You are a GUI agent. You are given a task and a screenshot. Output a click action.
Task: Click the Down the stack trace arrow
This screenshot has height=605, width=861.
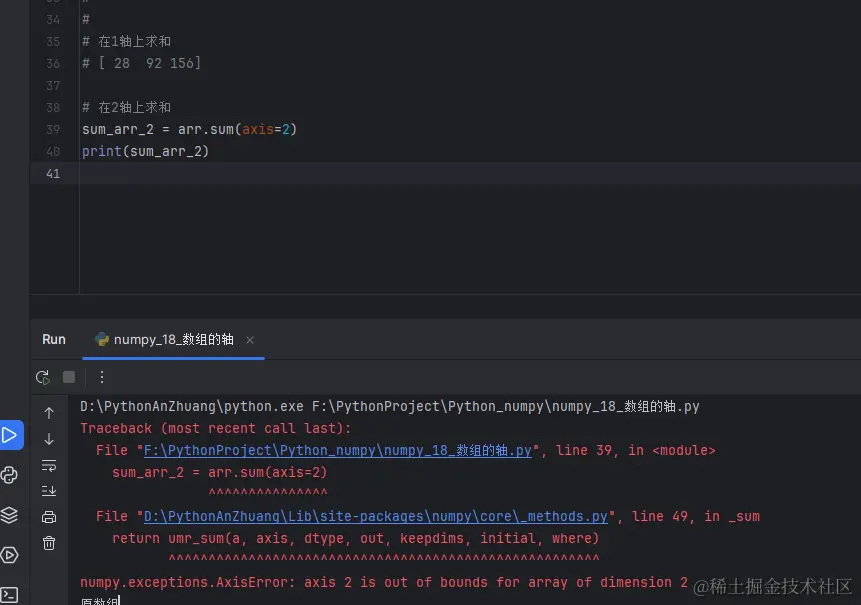[x=49, y=439]
